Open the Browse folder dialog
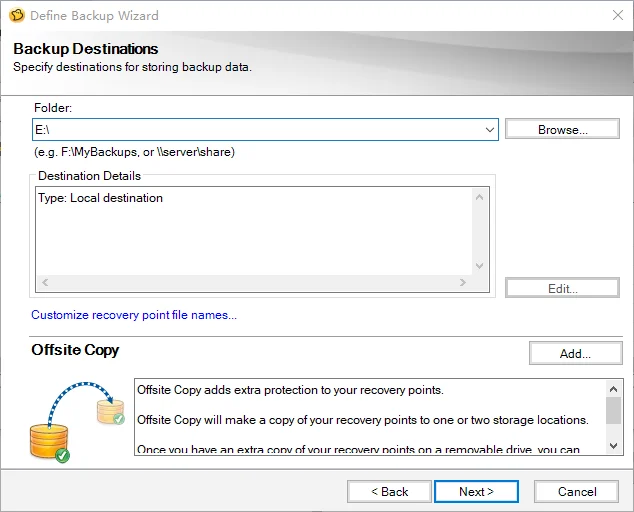 pyautogui.click(x=562, y=129)
